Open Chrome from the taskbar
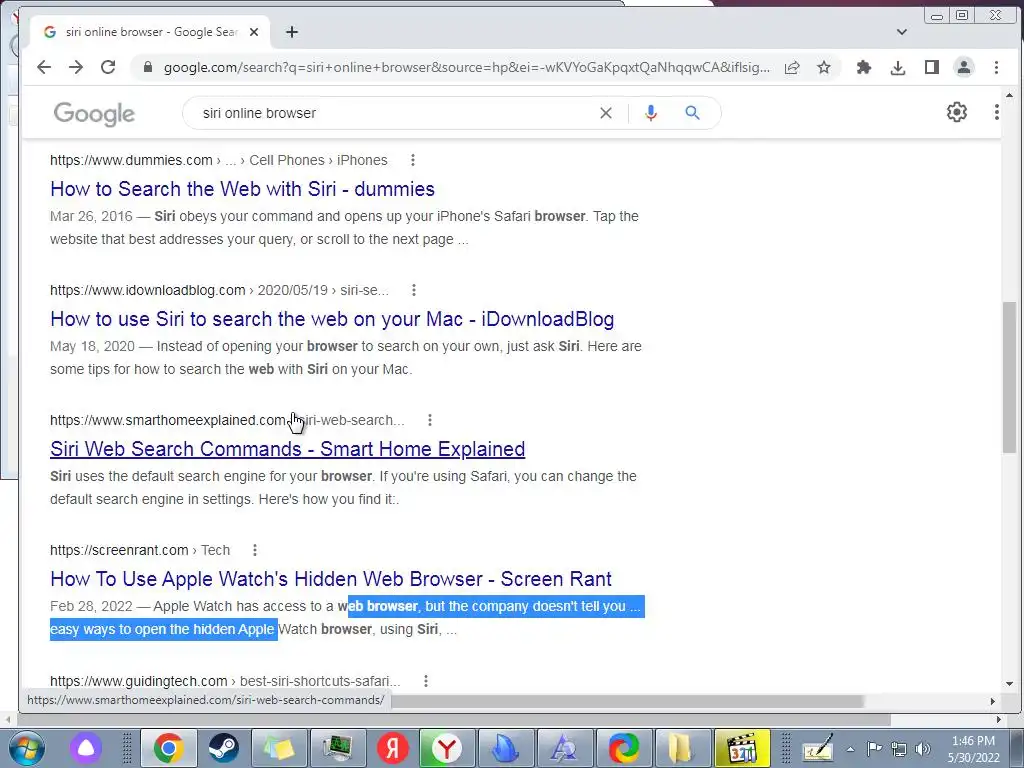Image resolution: width=1024 pixels, height=768 pixels. [x=168, y=748]
